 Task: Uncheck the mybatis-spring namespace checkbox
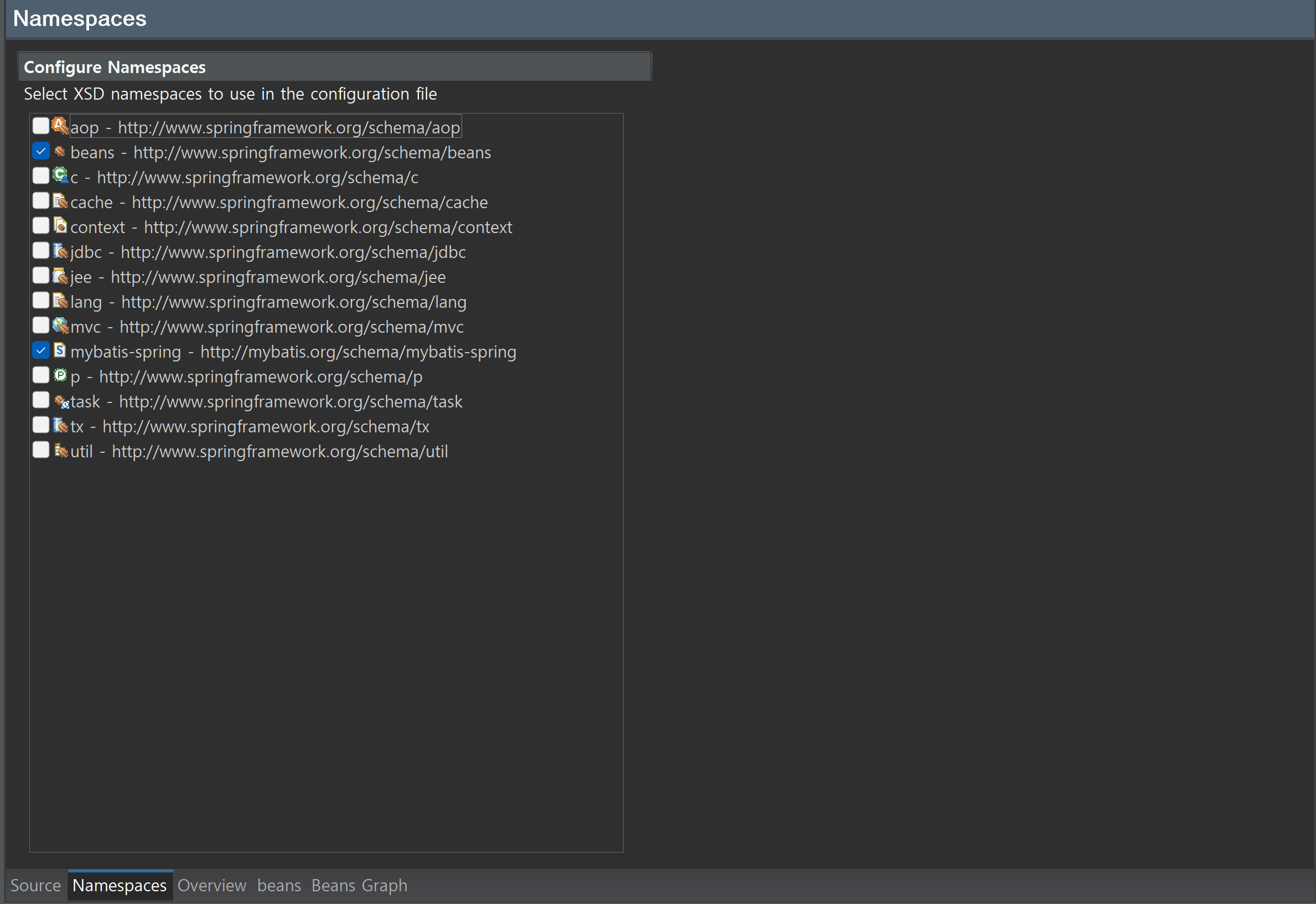tap(41, 350)
